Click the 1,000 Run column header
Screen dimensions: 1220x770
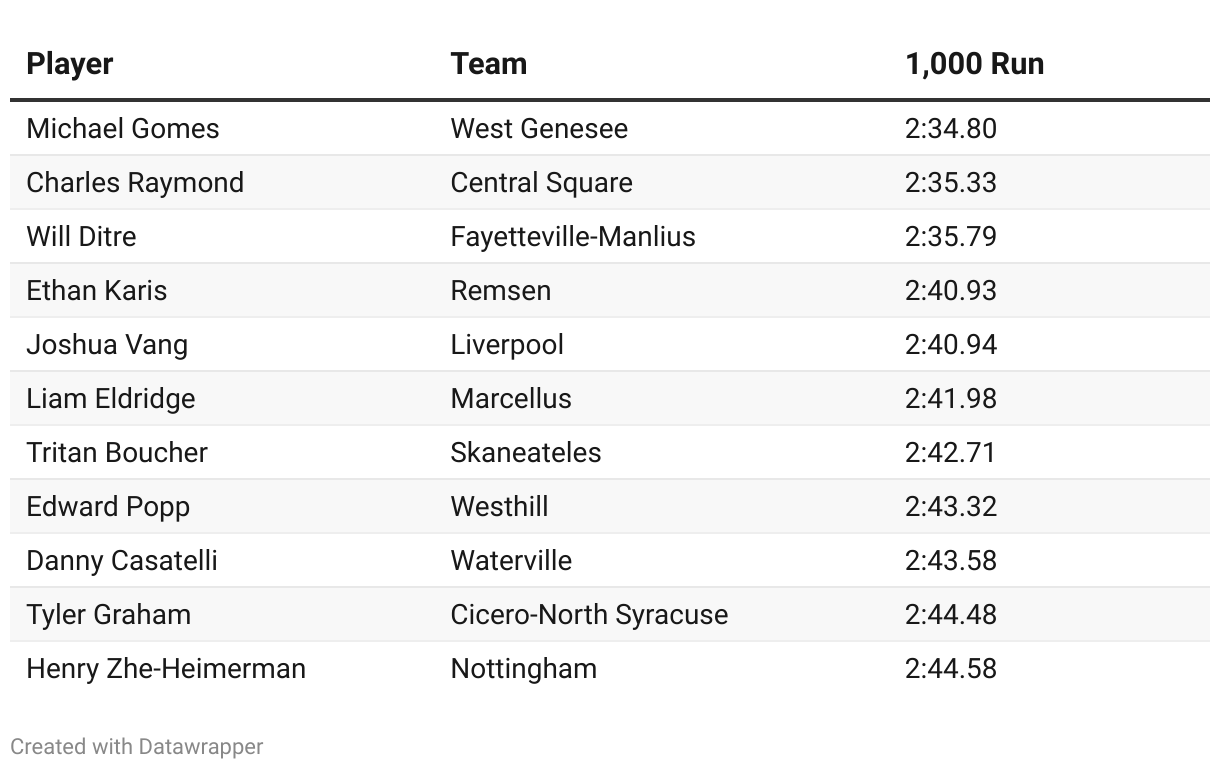point(974,64)
